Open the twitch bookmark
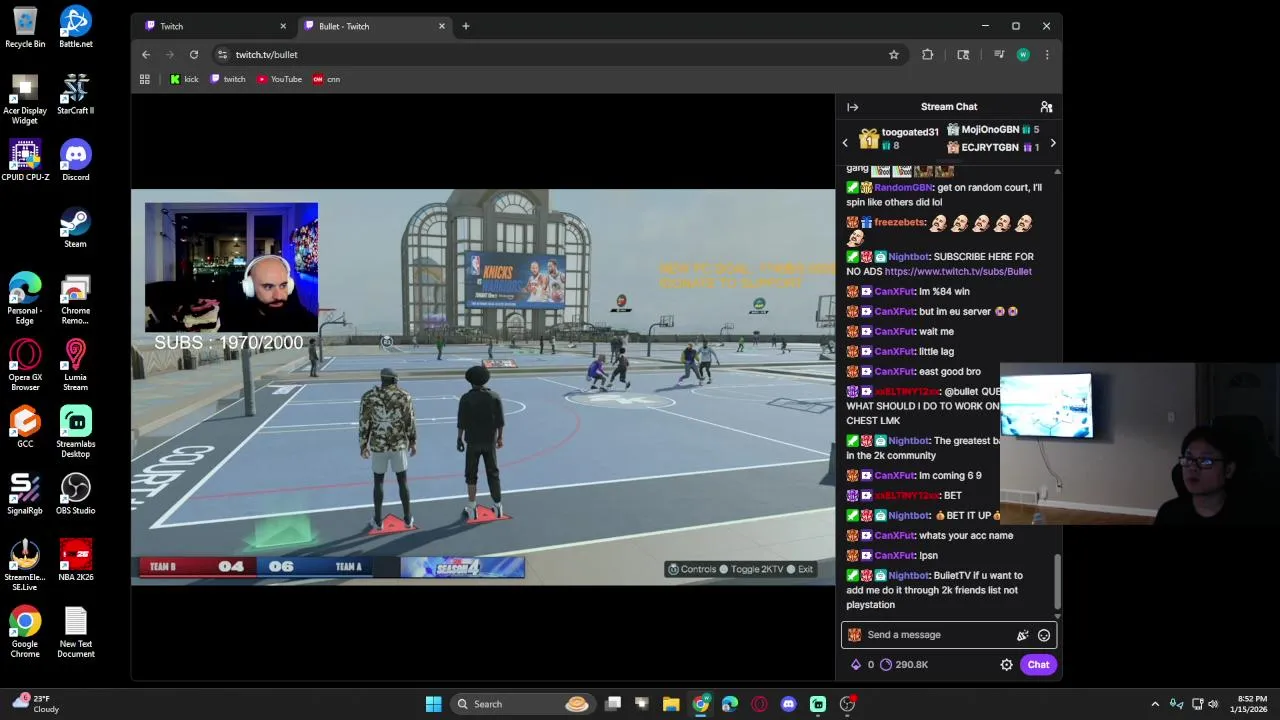Viewport: 1280px width, 720px height. pos(228,79)
